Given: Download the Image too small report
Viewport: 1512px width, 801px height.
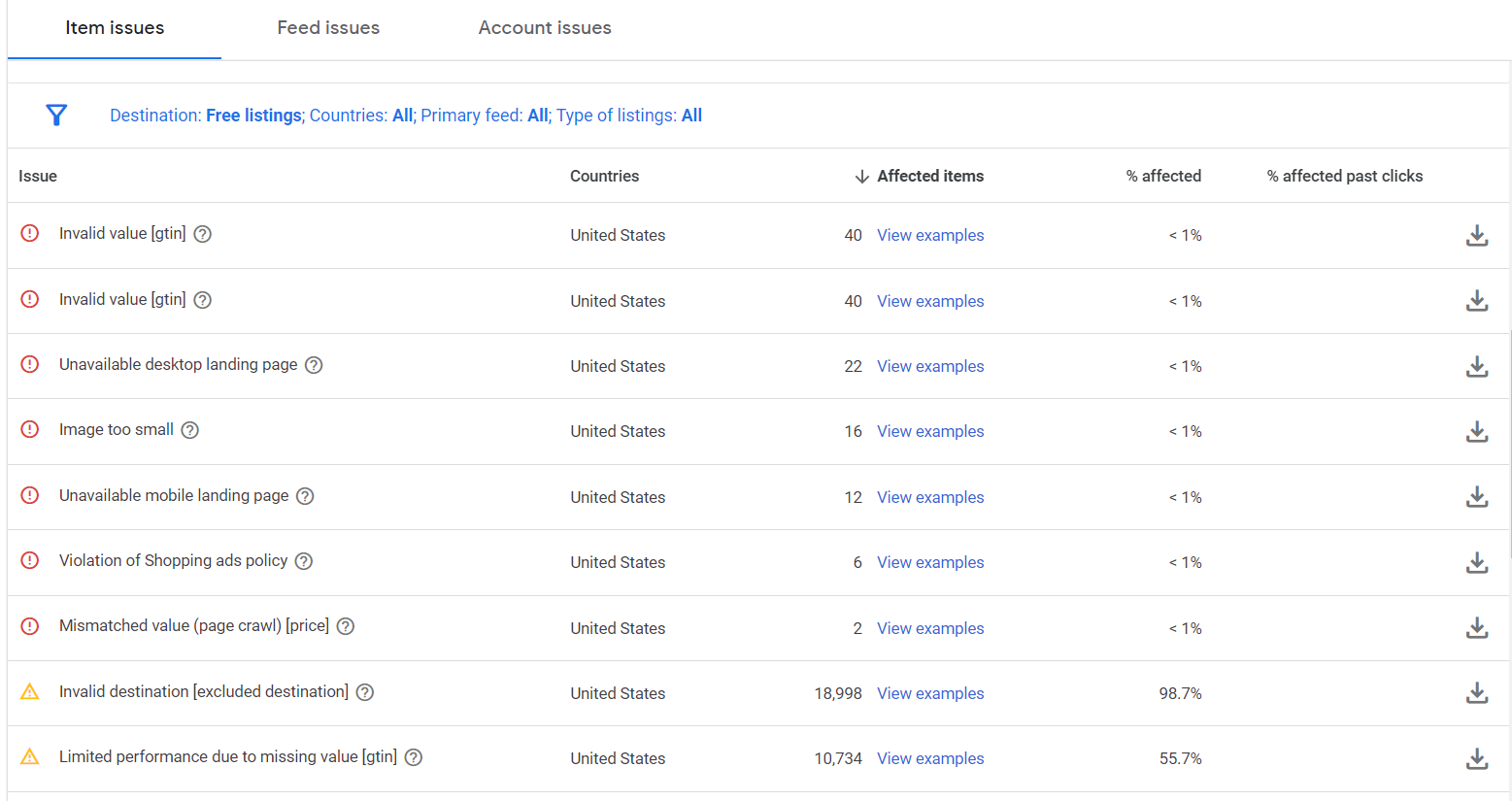Looking at the screenshot, I should pos(1477,431).
